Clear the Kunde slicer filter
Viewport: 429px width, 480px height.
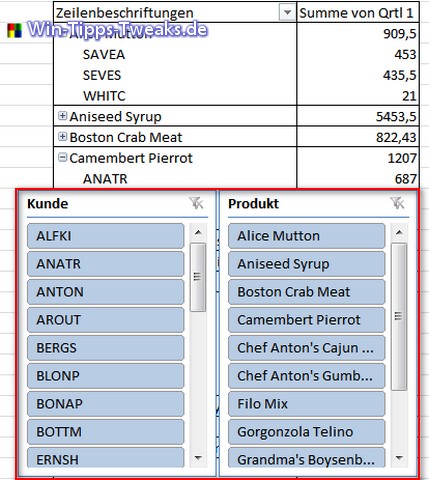(x=196, y=203)
